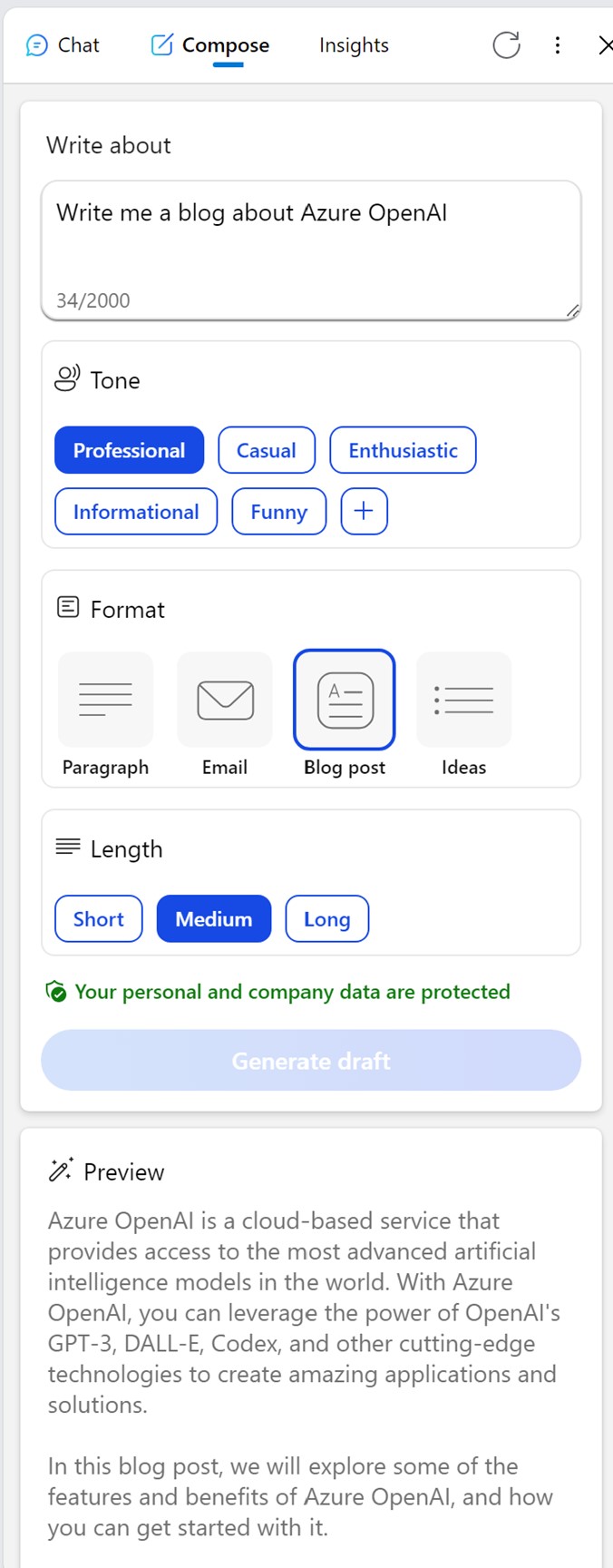Select the Casual tone option
The width and height of the screenshot is (613, 1568).
point(266,450)
